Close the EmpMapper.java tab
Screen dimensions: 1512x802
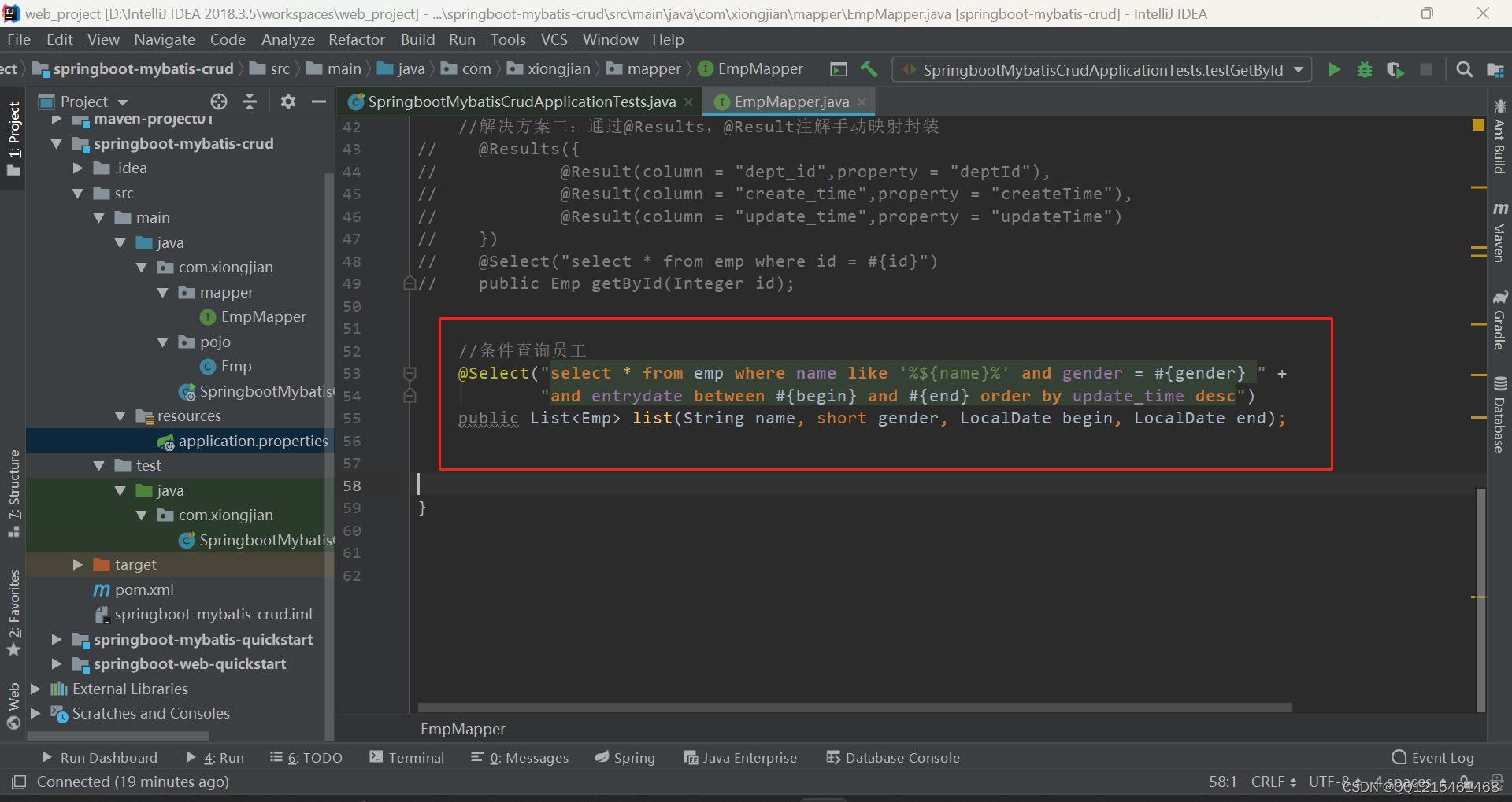862,102
